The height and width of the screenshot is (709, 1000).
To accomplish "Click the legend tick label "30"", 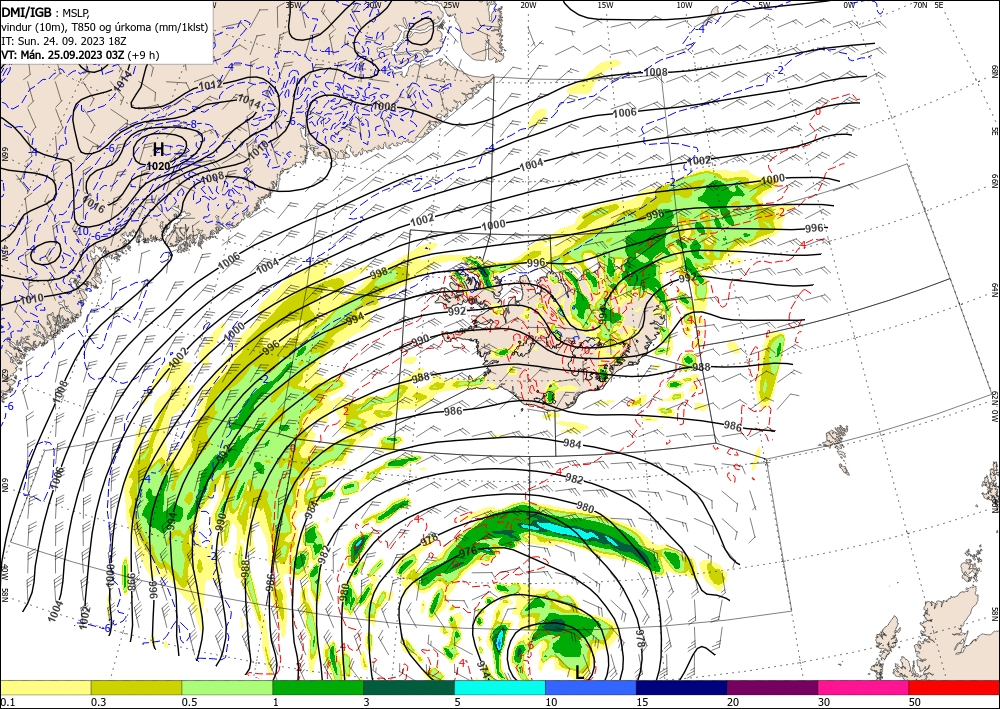I will (x=824, y=702).
